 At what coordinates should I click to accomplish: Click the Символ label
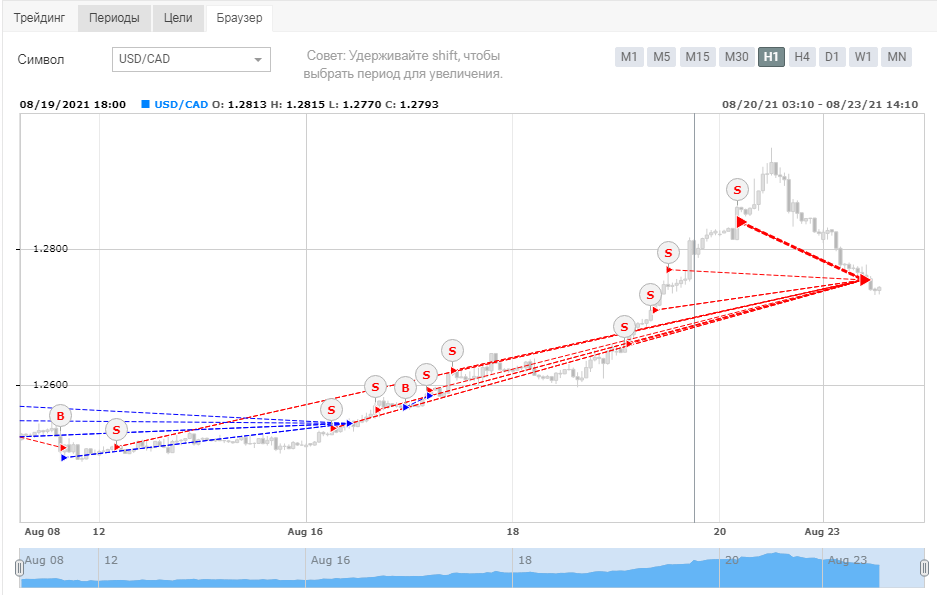41,60
